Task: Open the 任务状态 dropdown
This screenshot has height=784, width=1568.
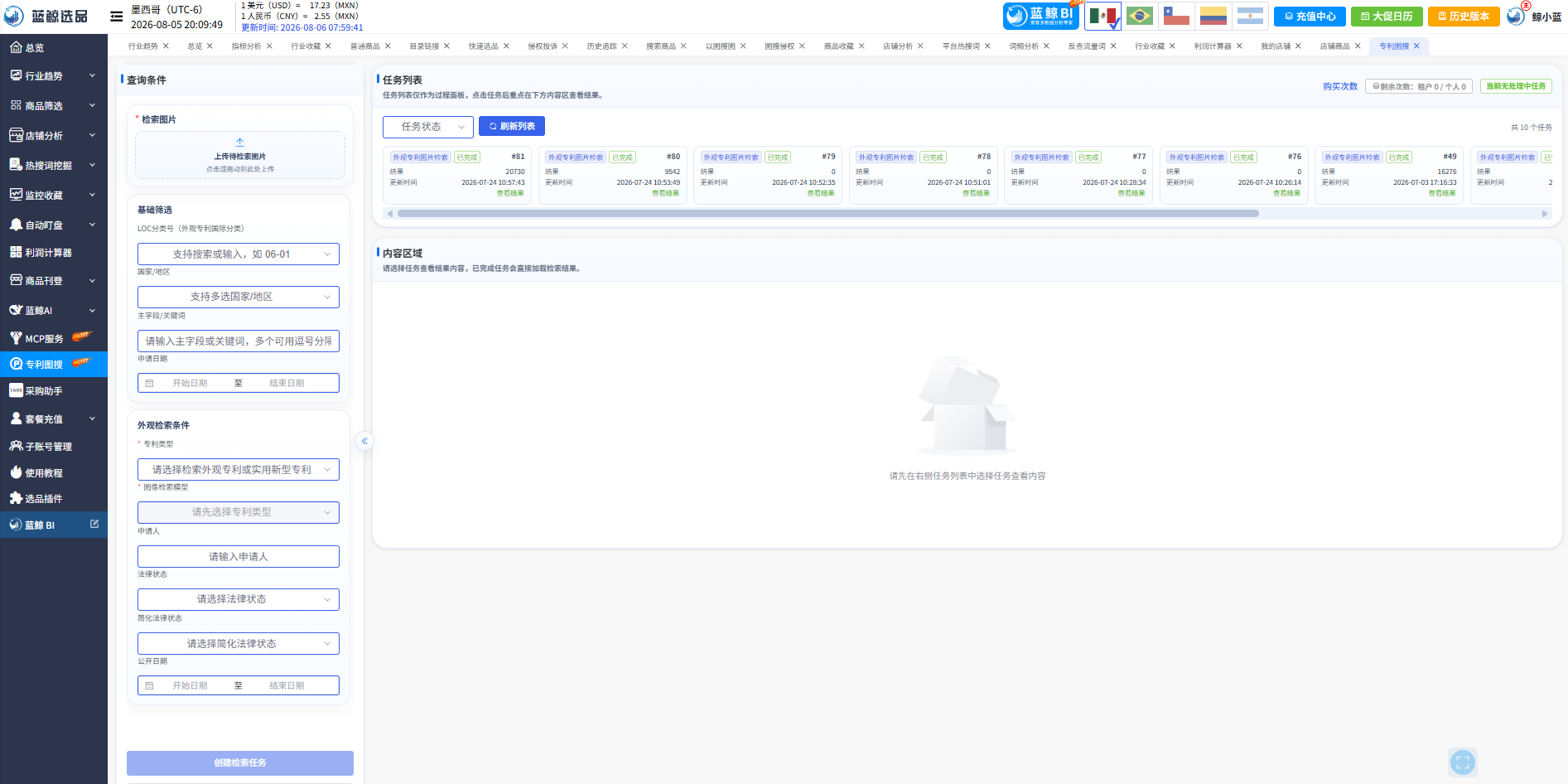Action: tap(428, 127)
